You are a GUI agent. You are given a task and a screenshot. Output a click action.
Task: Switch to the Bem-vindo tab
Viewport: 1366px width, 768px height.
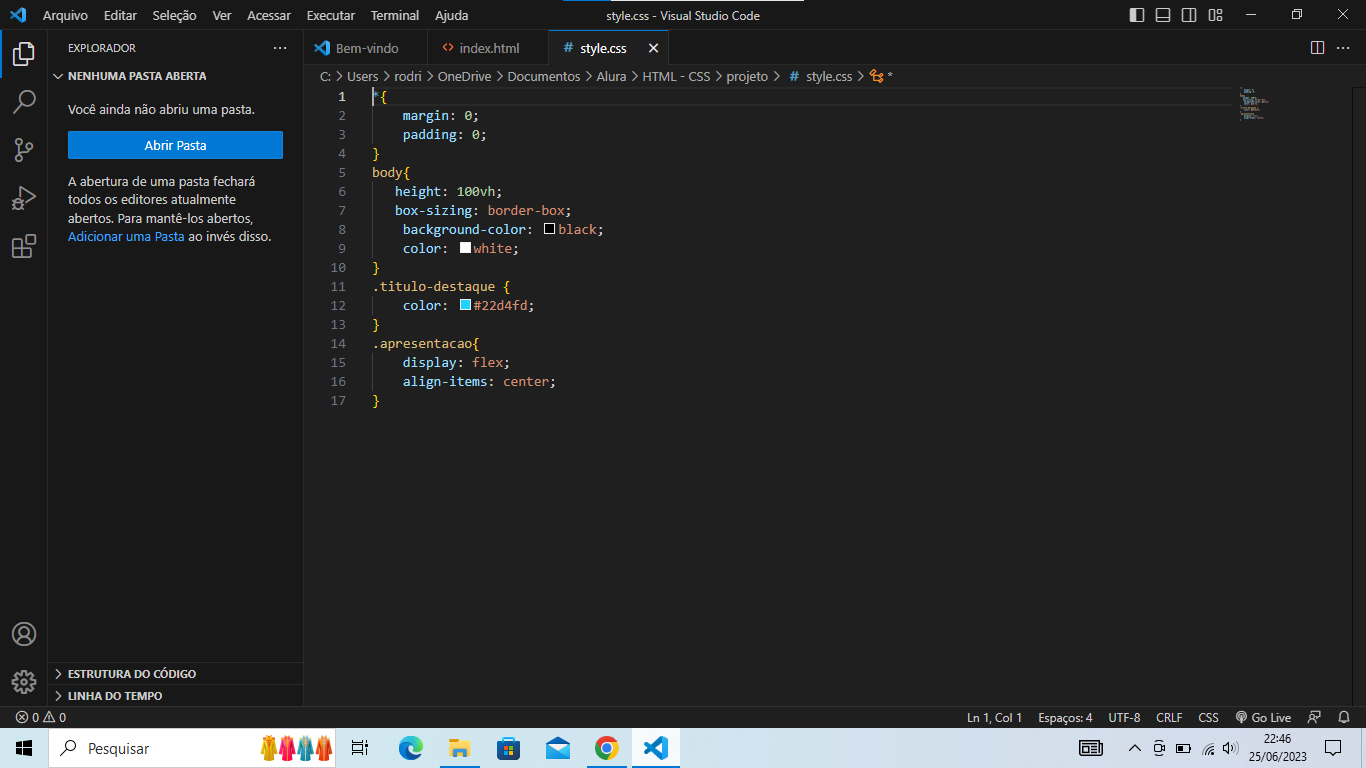(x=365, y=48)
